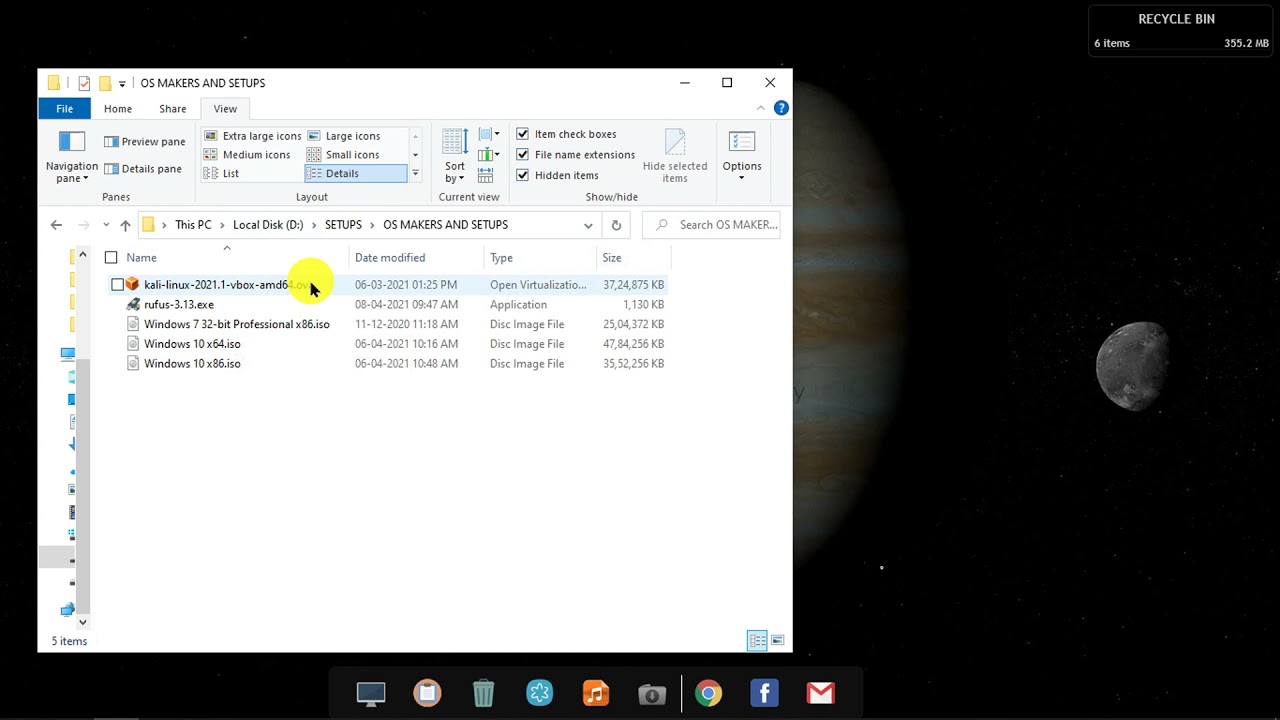Click the Search OS MAKERS field
Viewport: 1280px width, 720px height.
711,225
